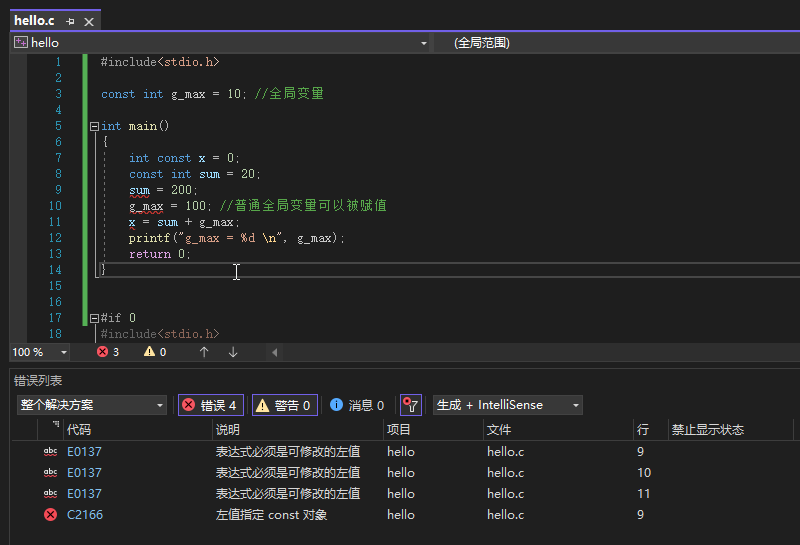Sort error list by 代码 column
800x545 pixels.
click(x=79, y=430)
